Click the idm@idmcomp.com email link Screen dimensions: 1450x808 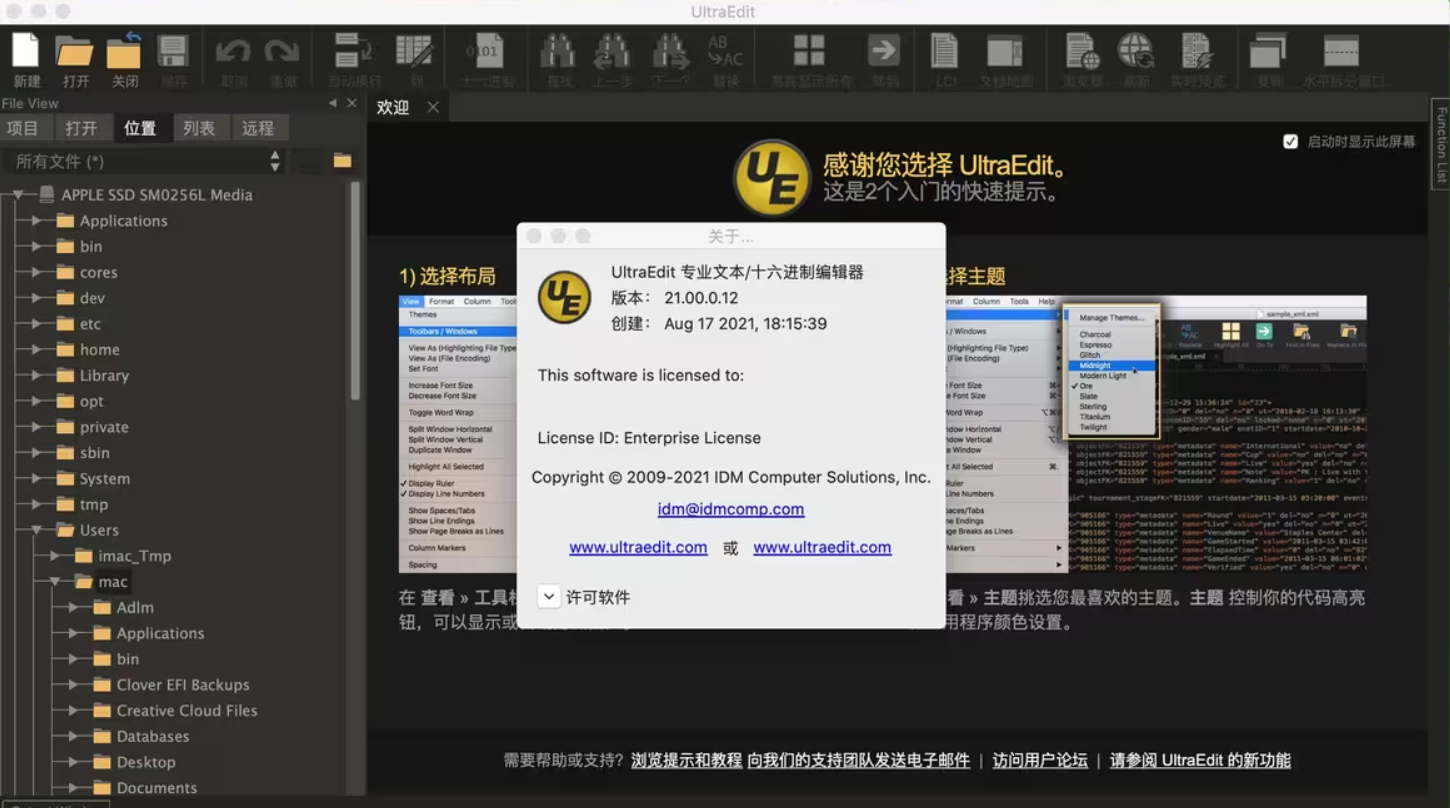pyautogui.click(x=731, y=509)
